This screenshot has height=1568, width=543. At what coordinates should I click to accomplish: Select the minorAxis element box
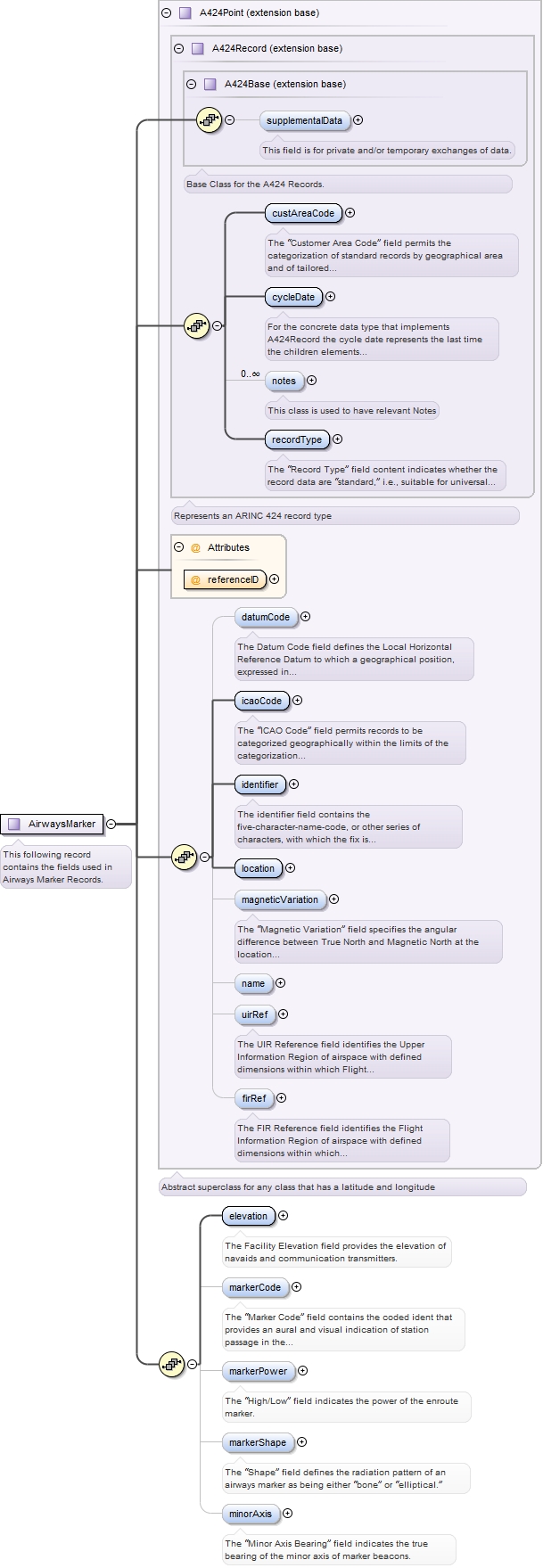tap(251, 1514)
